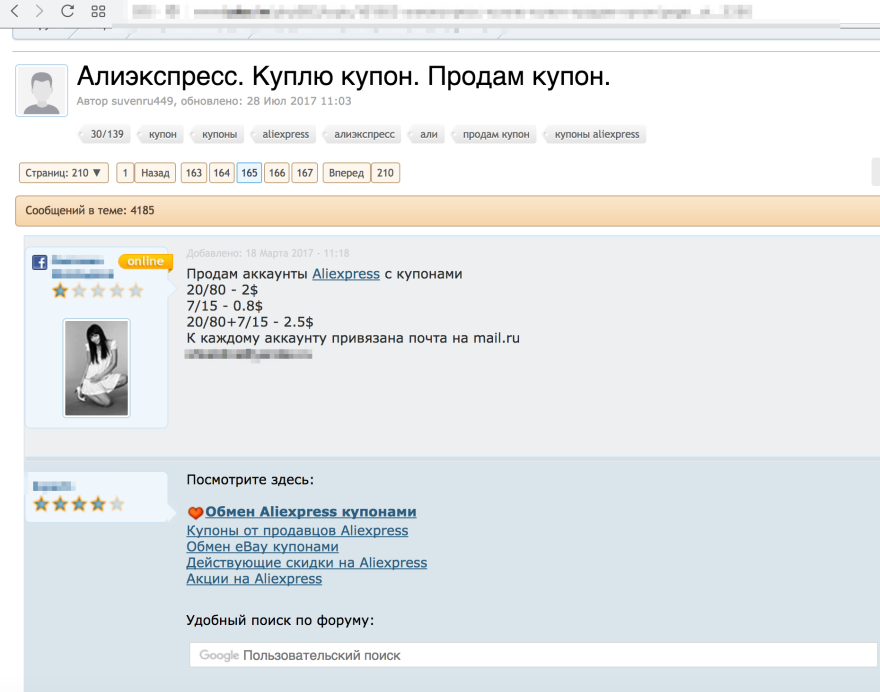Image resolution: width=880 pixels, height=692 pixels.
Task: Click the Назад pagination button
Action: [155, 173]
